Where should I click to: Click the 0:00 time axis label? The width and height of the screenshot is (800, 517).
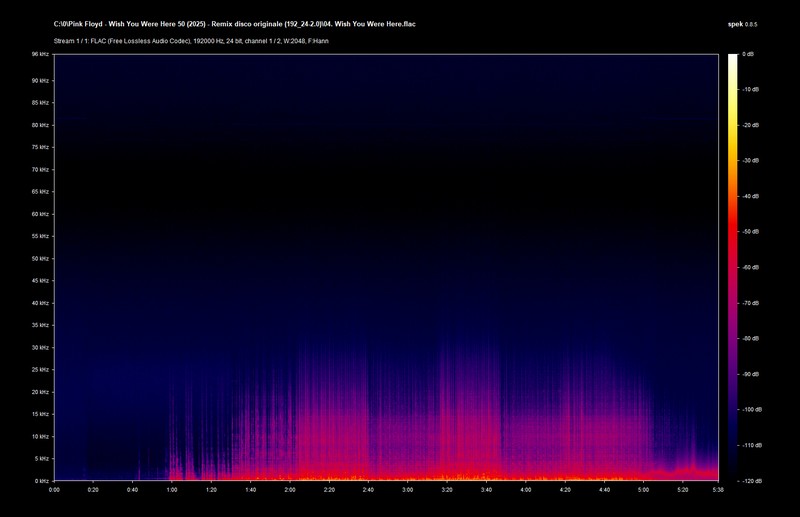click(x=54, y=490)
